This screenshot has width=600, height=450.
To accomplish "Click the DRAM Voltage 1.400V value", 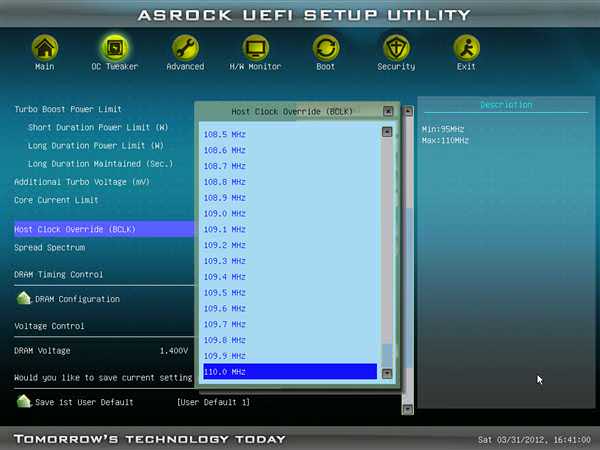I will point(174,351).
